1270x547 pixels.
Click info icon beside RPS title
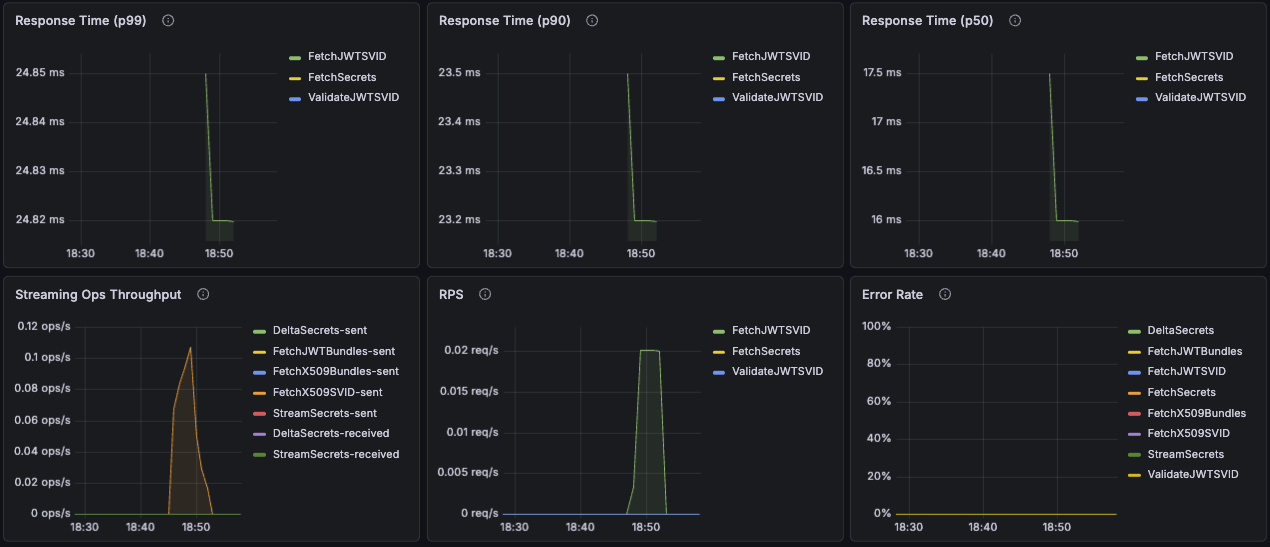(485, 294)
